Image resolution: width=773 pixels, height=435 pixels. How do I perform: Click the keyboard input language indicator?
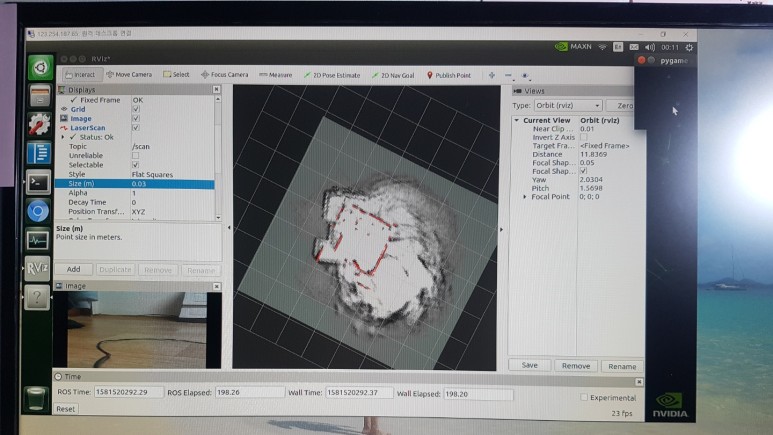(x=618, y=47)
